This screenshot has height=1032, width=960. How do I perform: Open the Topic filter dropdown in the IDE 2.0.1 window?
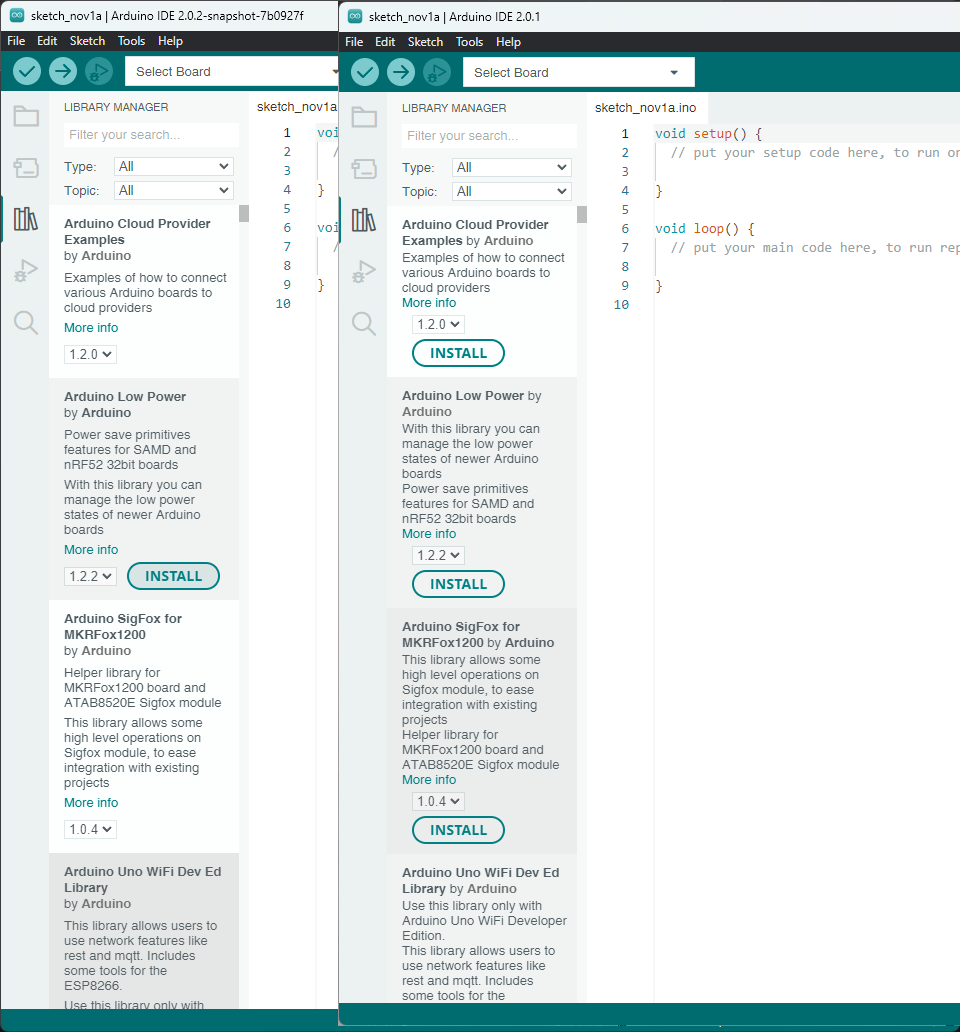(511, 192)
